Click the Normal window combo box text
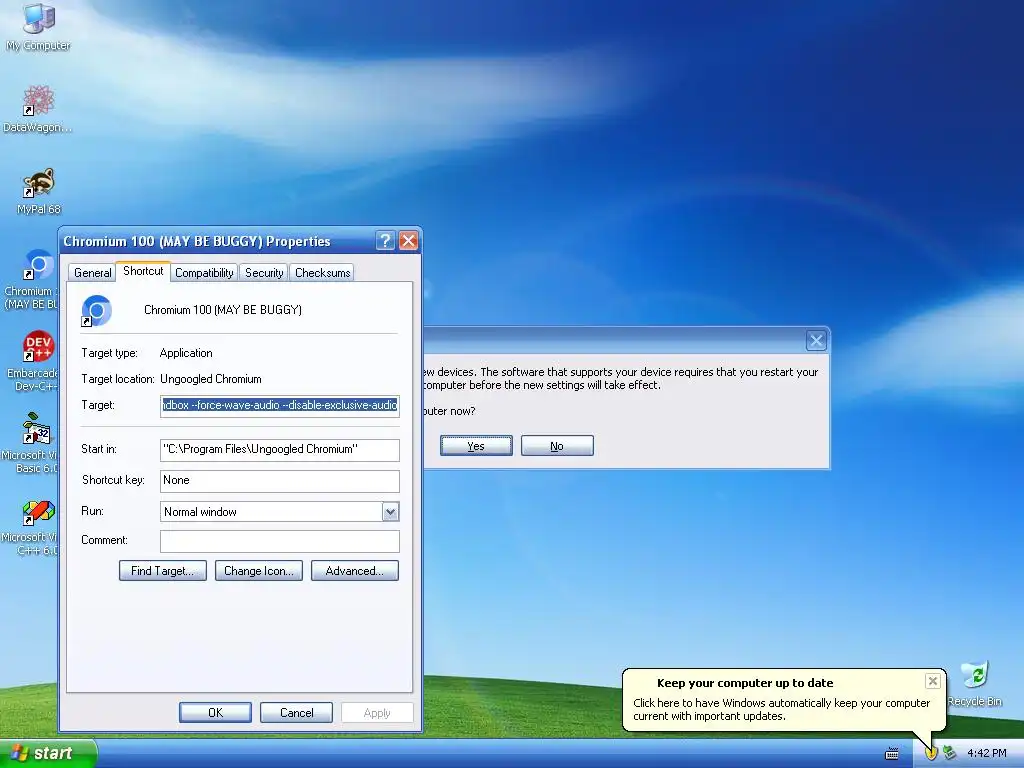Image resolution: width=1024 pixels, height=768 pixels. point(200,512)
